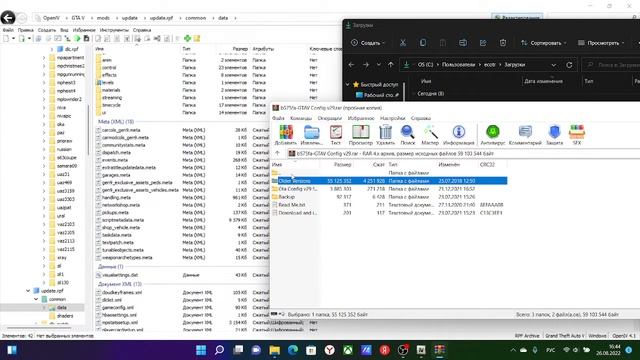Click WinRAR Защита shield icon

pos(554,134)
